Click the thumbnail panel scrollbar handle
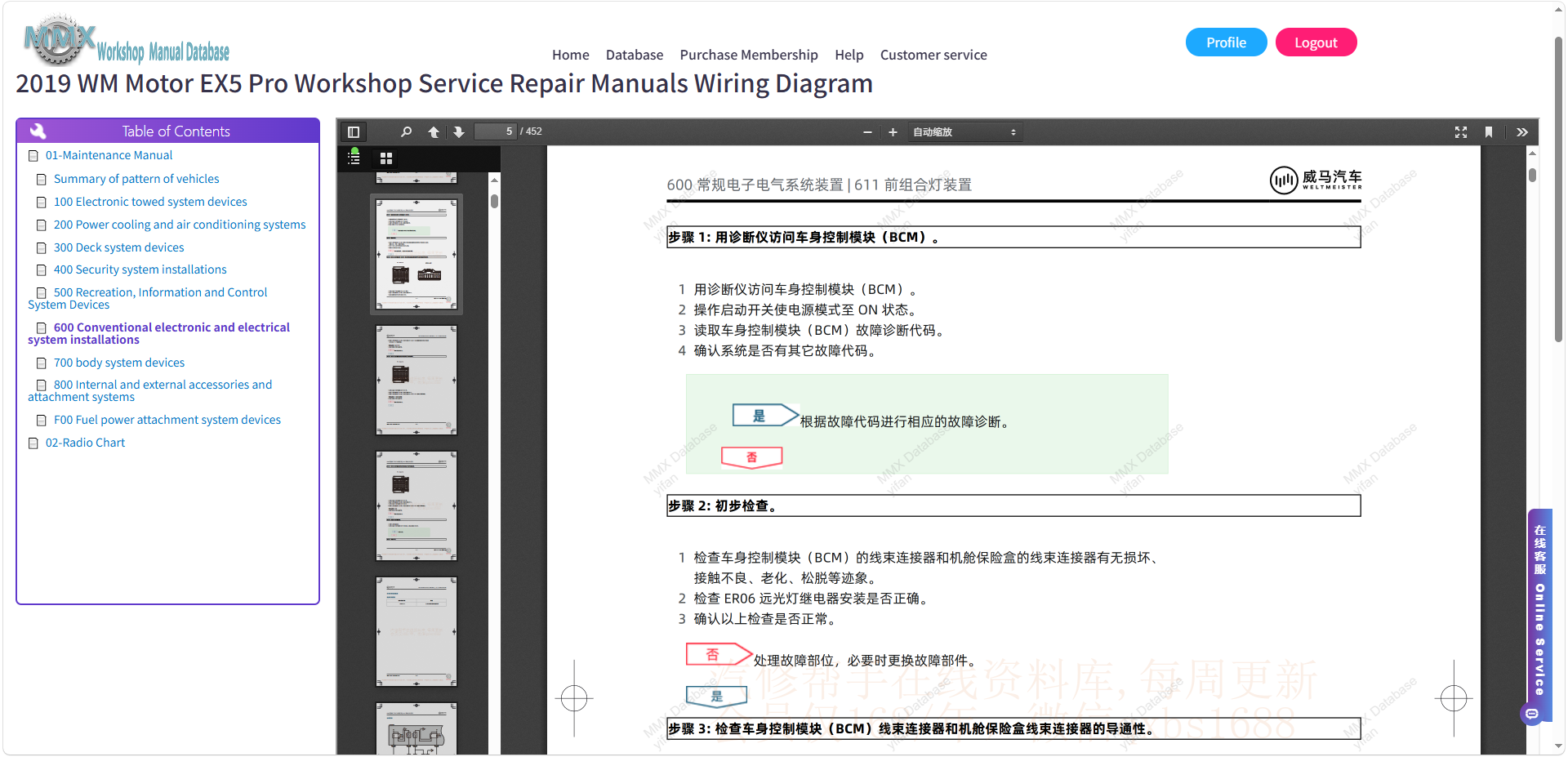The width and height of the screenshot is (1568, 757). click(494, 201)
